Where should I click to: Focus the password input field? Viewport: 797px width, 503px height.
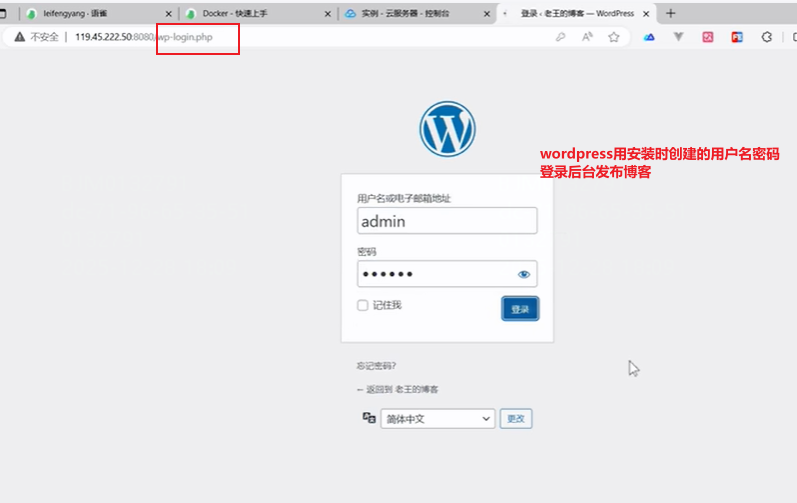click(447, 274)
